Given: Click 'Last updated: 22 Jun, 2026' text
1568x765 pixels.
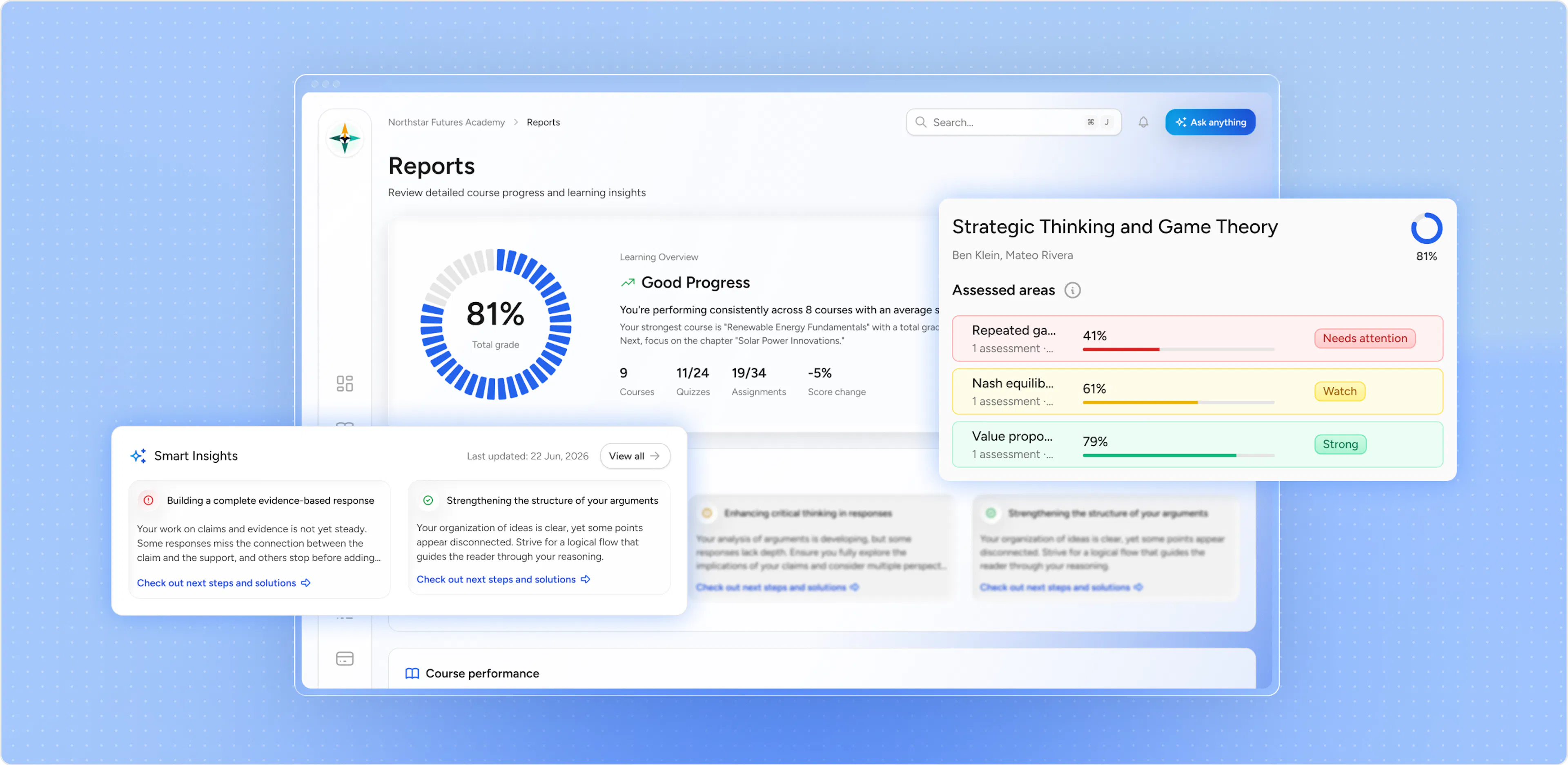Looking at the screenshot, I should (x=527, y=455).
